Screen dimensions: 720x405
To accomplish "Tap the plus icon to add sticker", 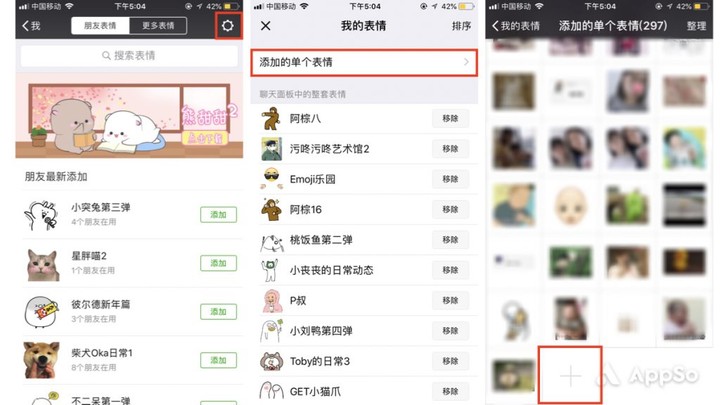I will [570, 377].
